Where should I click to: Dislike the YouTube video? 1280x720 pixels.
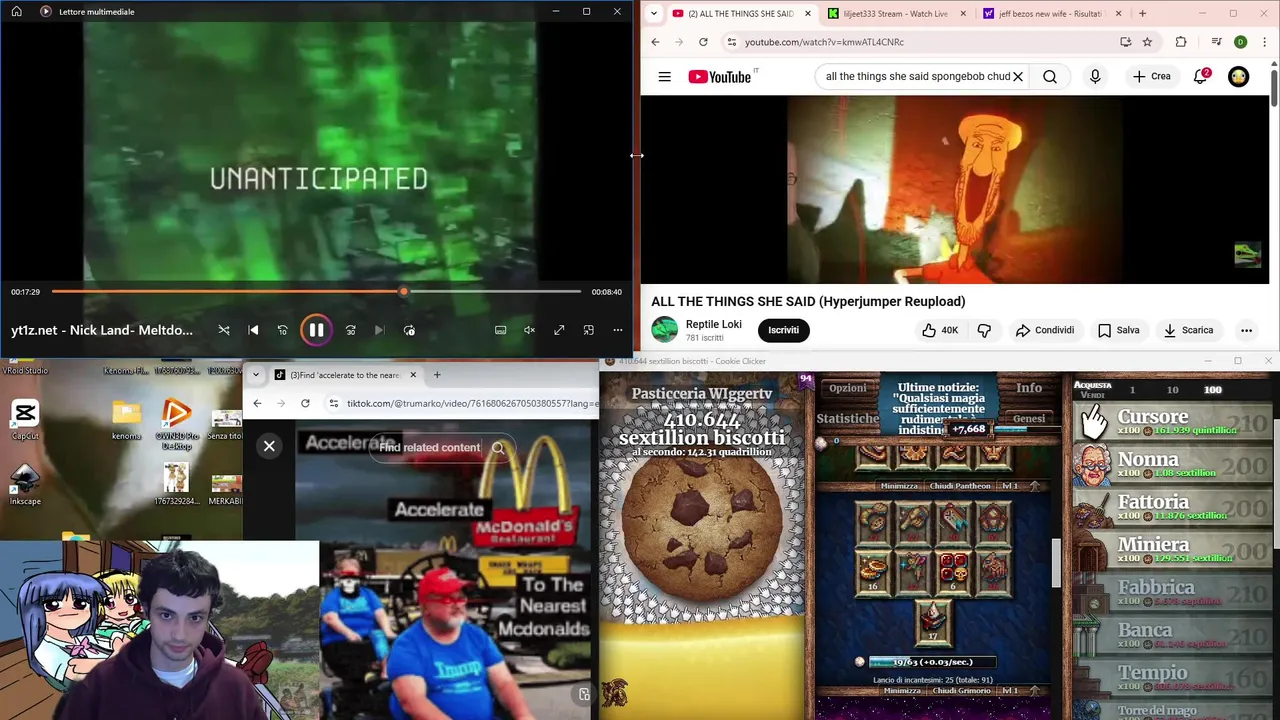click(x=984, y=330)
